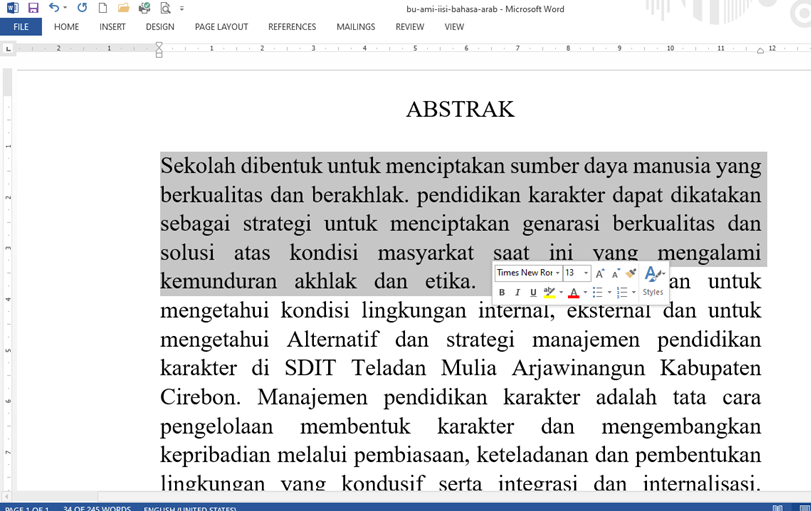The height and width of the screenshot is (511, 811).
Task: Switch to the INSERT ribbon tab
Action: 112,27
